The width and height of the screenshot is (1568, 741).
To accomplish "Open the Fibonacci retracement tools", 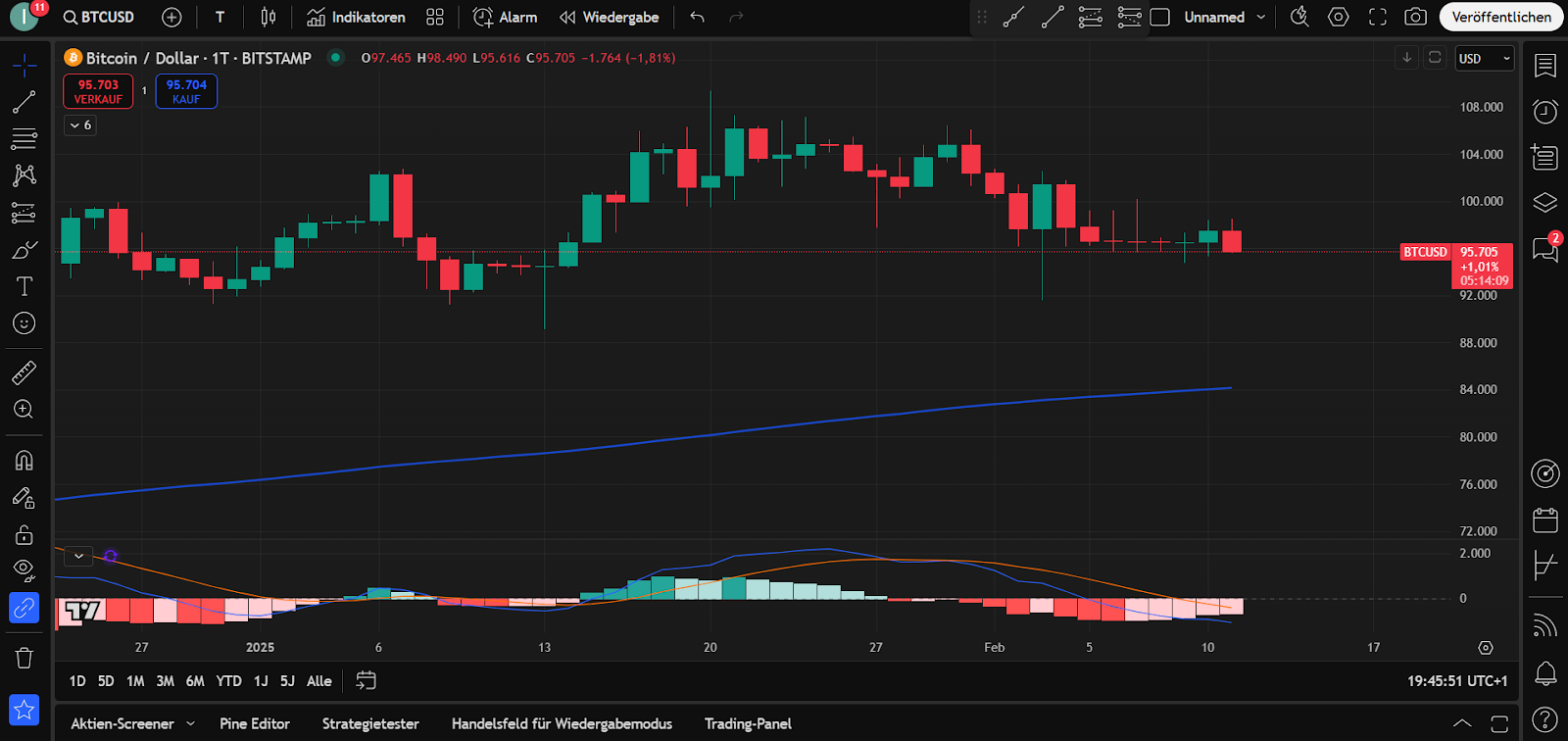I will [24, 138].
